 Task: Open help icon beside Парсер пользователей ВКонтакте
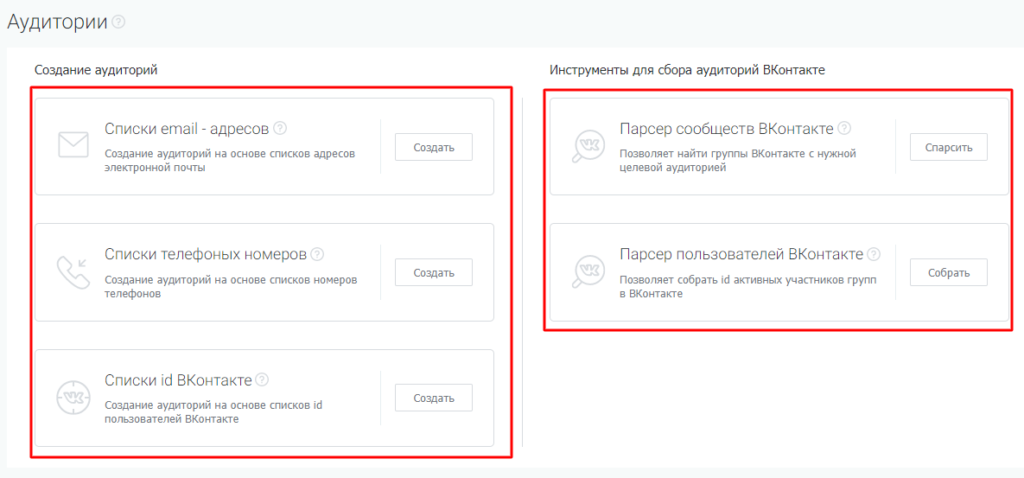point(873,254)
